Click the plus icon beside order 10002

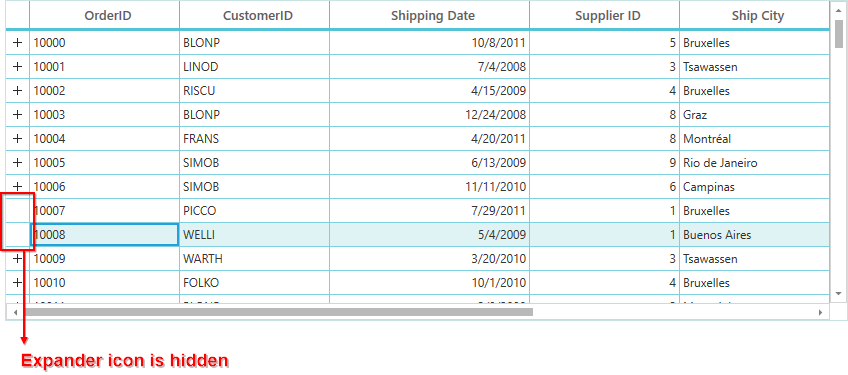(17, 90)
